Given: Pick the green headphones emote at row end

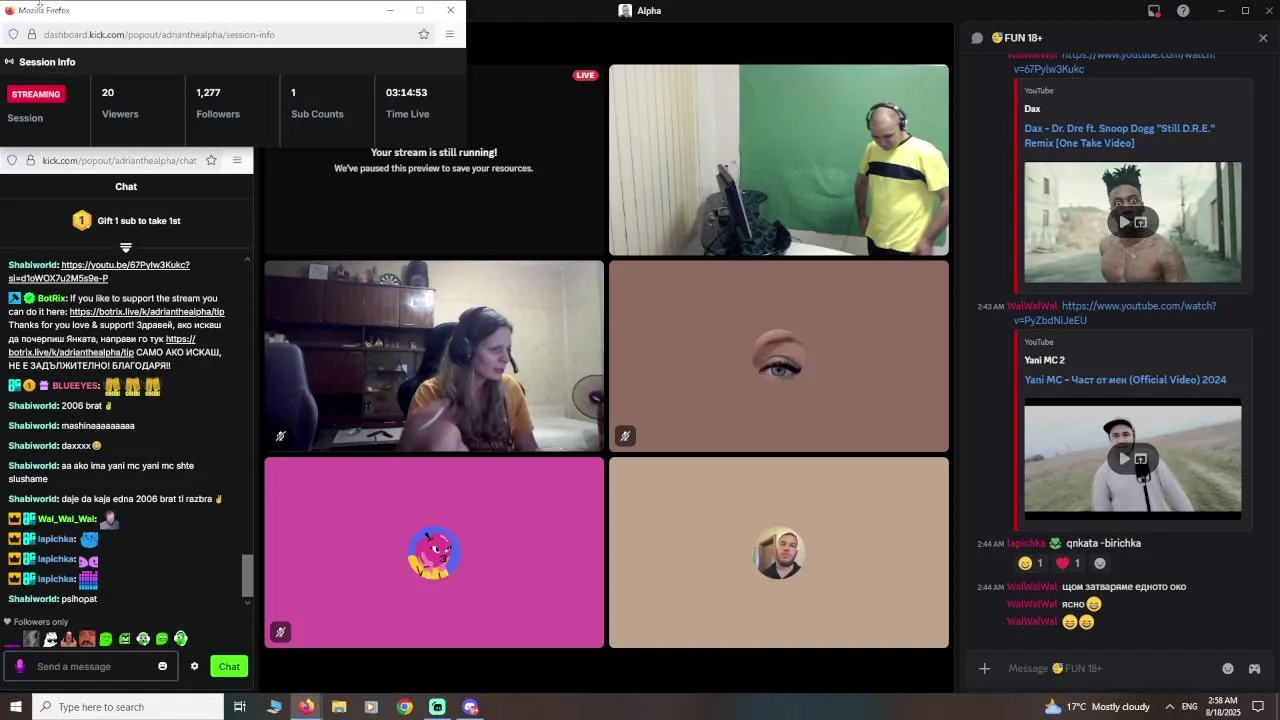Looking at the screenshot, I should tap(181, 638).
